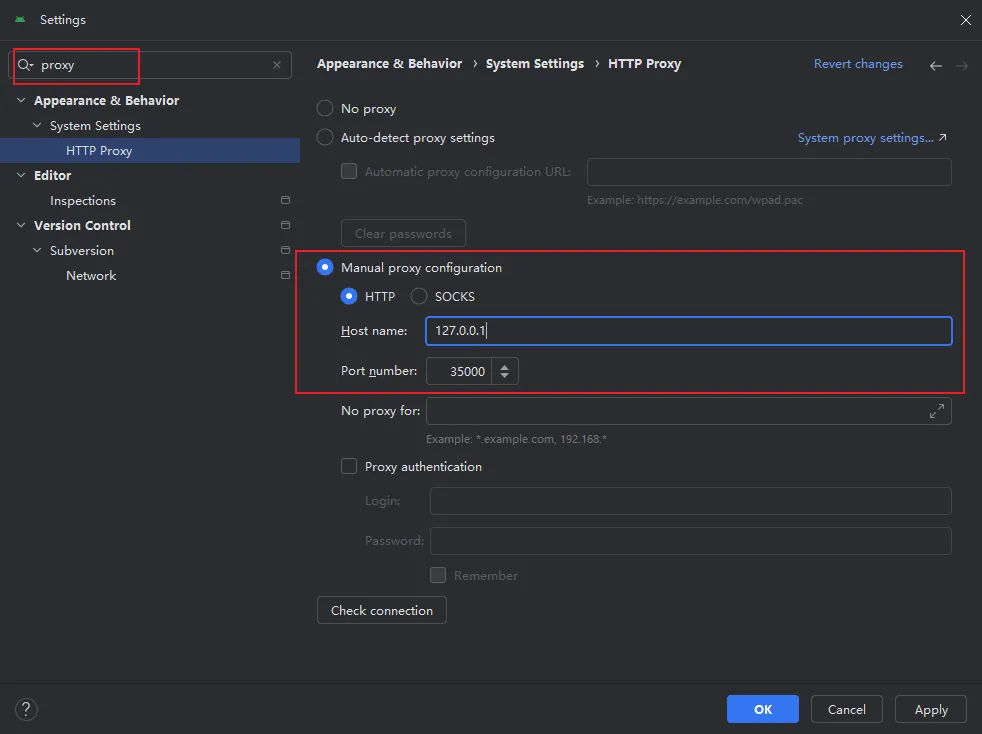Choose Auto-detect proxy settings option
This screenshot has width=982, height=734.
point(325,138)
